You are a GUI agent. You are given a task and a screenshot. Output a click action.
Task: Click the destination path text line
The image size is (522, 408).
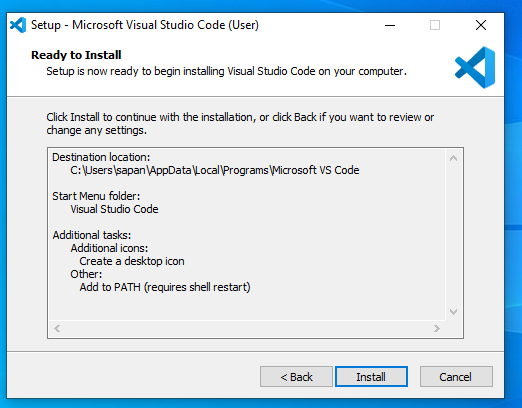click(x=215, y=170)
